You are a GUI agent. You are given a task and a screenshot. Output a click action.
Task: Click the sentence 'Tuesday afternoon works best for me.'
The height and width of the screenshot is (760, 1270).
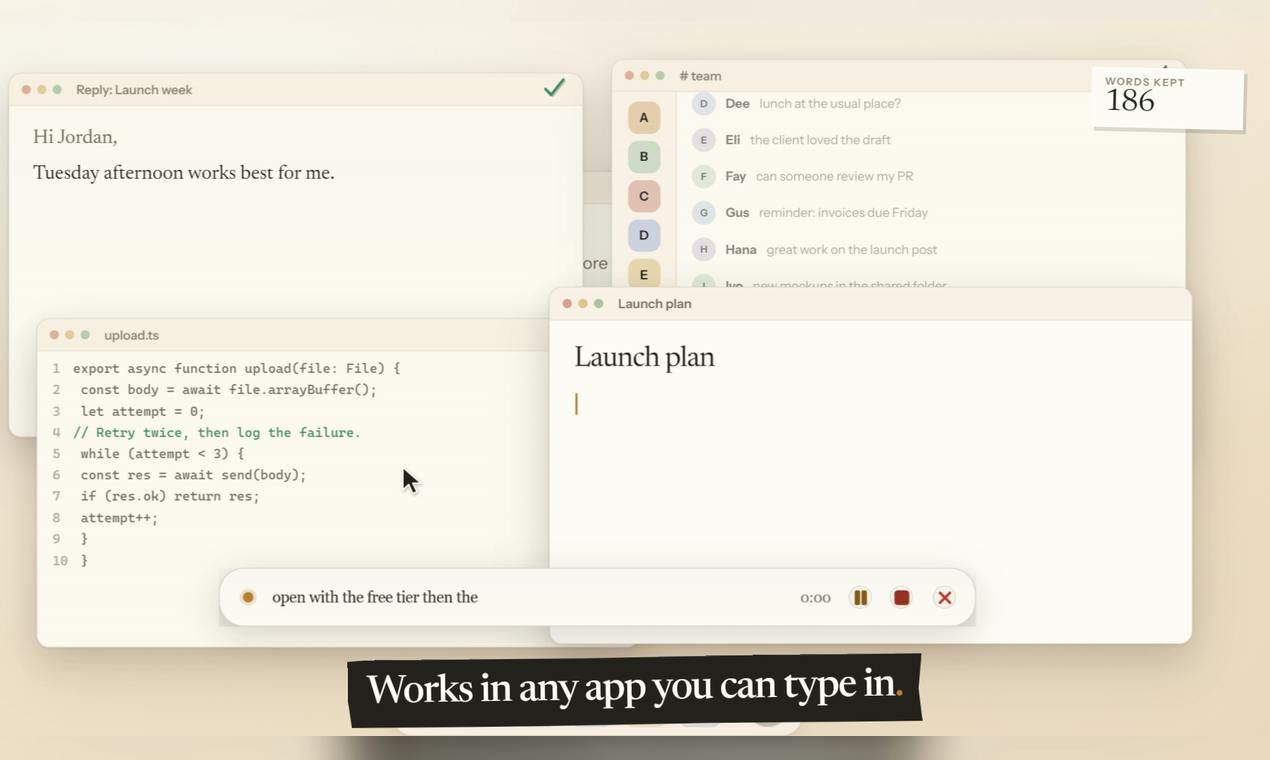point(184,173)
